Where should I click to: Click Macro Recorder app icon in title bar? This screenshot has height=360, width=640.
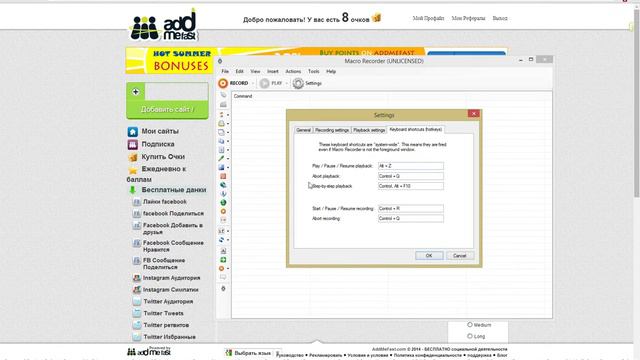pos(220,61)
